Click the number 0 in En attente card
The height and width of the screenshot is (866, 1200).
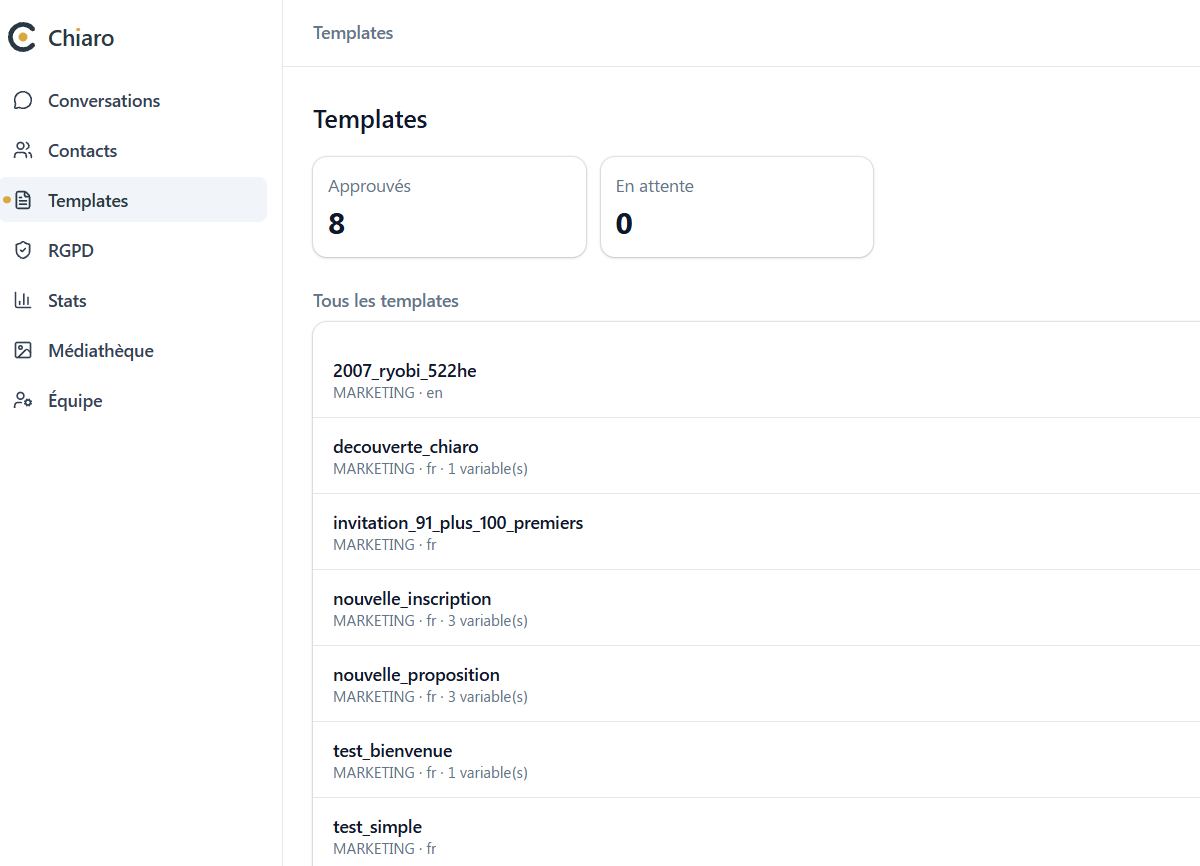point(624,224)
